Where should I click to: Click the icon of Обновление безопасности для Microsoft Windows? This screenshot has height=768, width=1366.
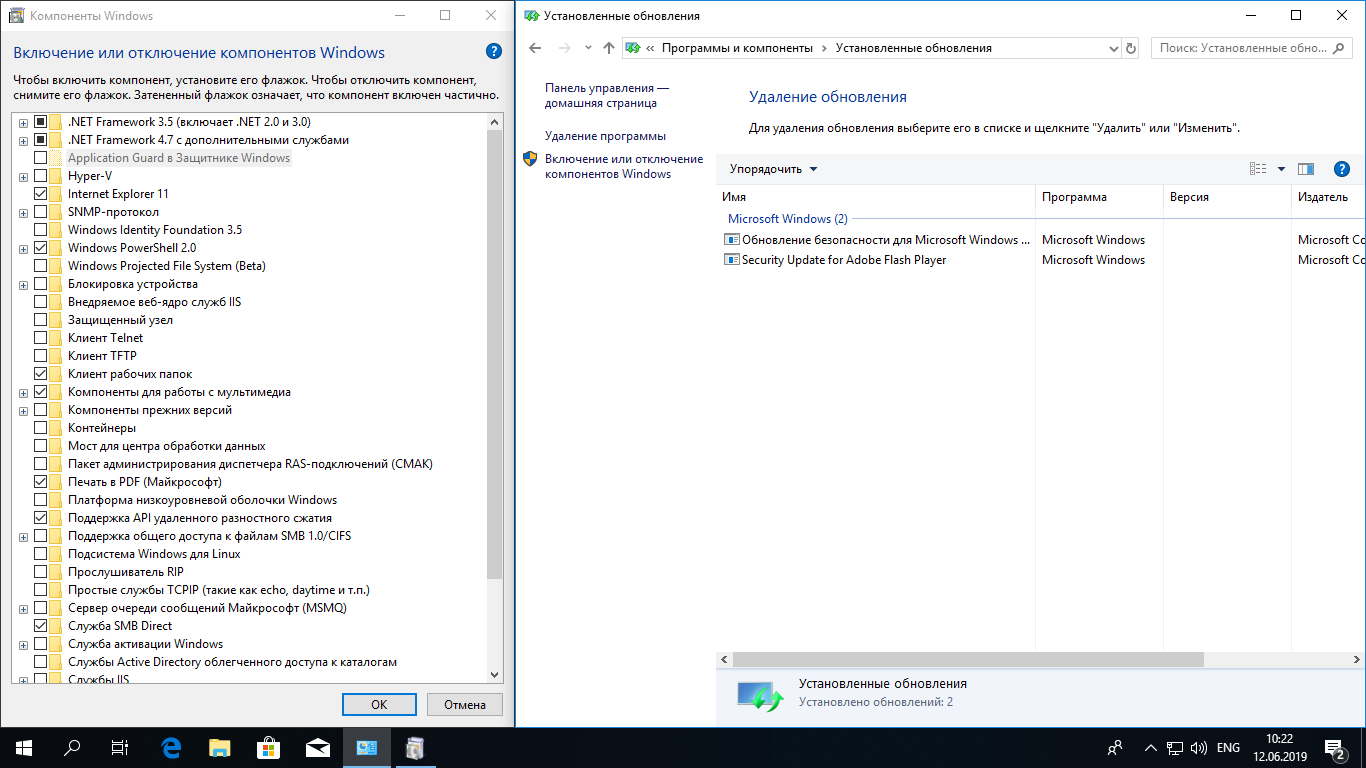point(731,240)
